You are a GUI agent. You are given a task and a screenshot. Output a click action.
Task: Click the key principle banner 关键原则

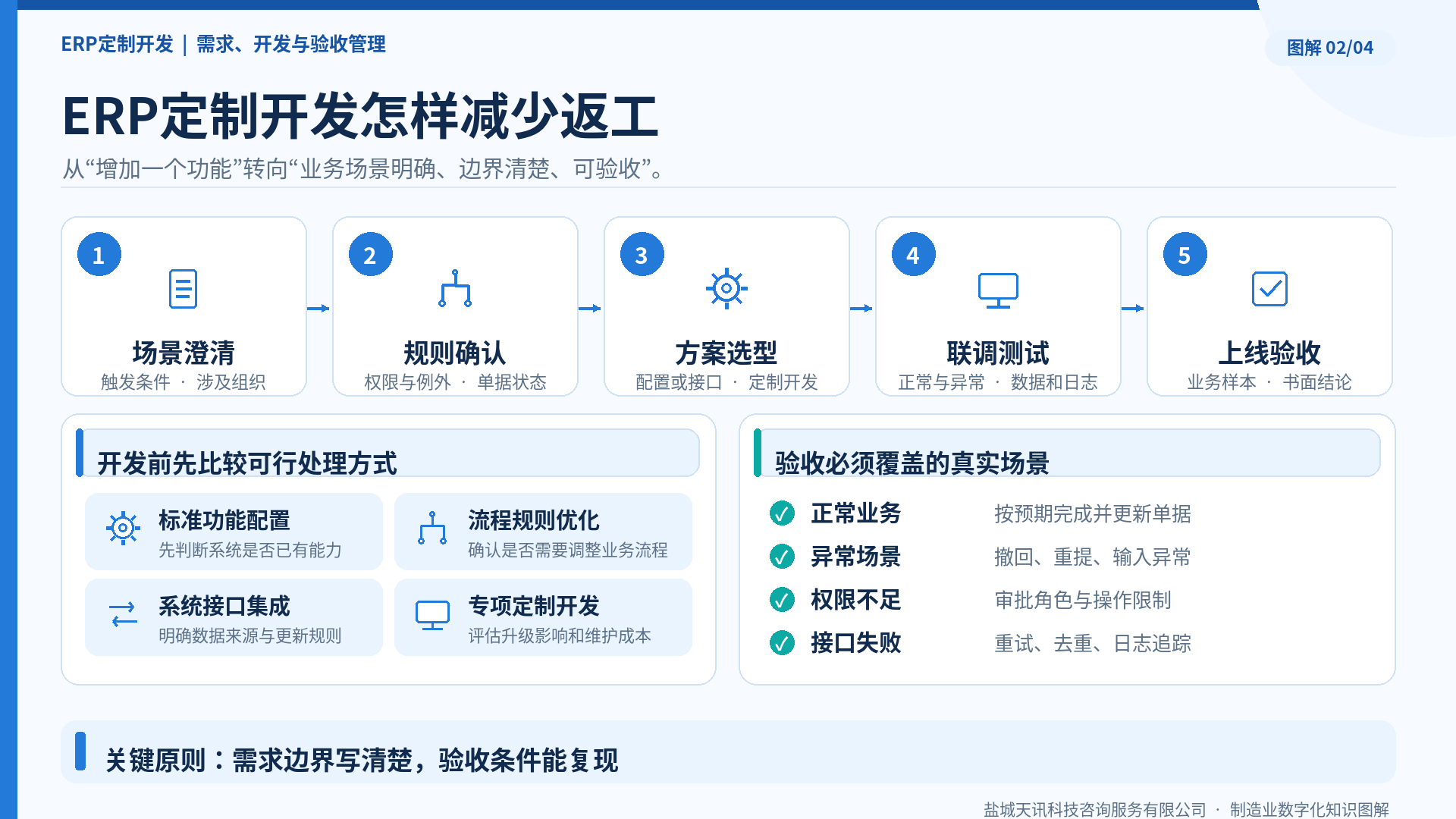click(x=728, y=752)
